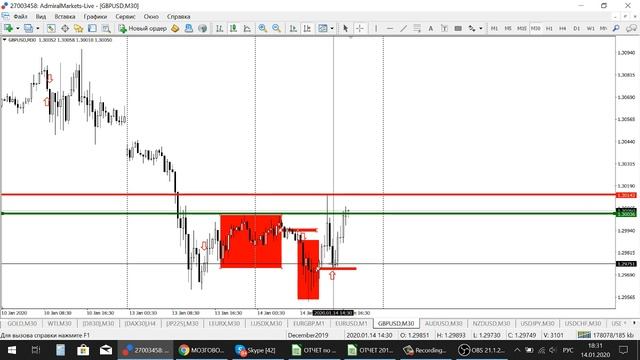Set timeframe to D1
The width and height of the screenshot is (640, 360).
tap(576, 28)
